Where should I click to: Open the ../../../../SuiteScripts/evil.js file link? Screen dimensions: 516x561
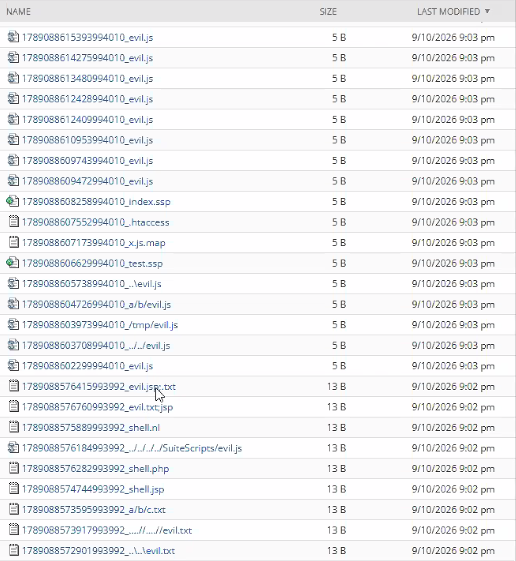(x=132, y=448)
